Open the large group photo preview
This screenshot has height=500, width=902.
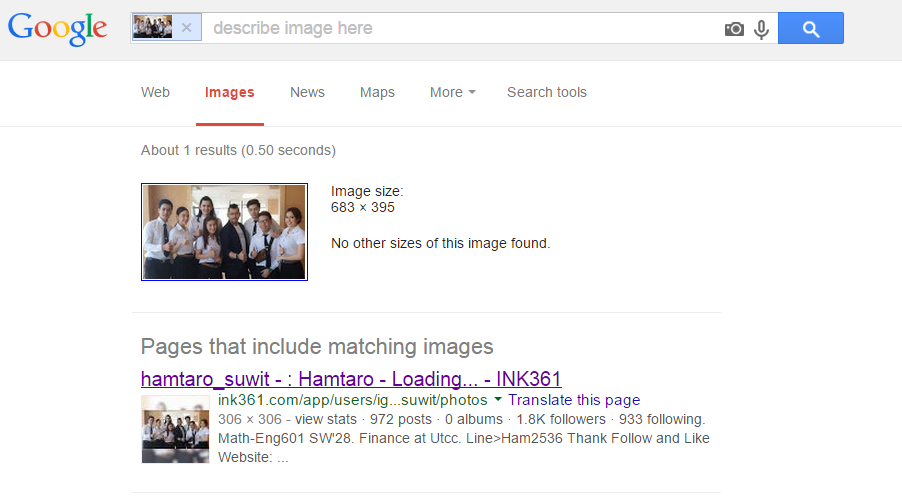tap(224, 232)
